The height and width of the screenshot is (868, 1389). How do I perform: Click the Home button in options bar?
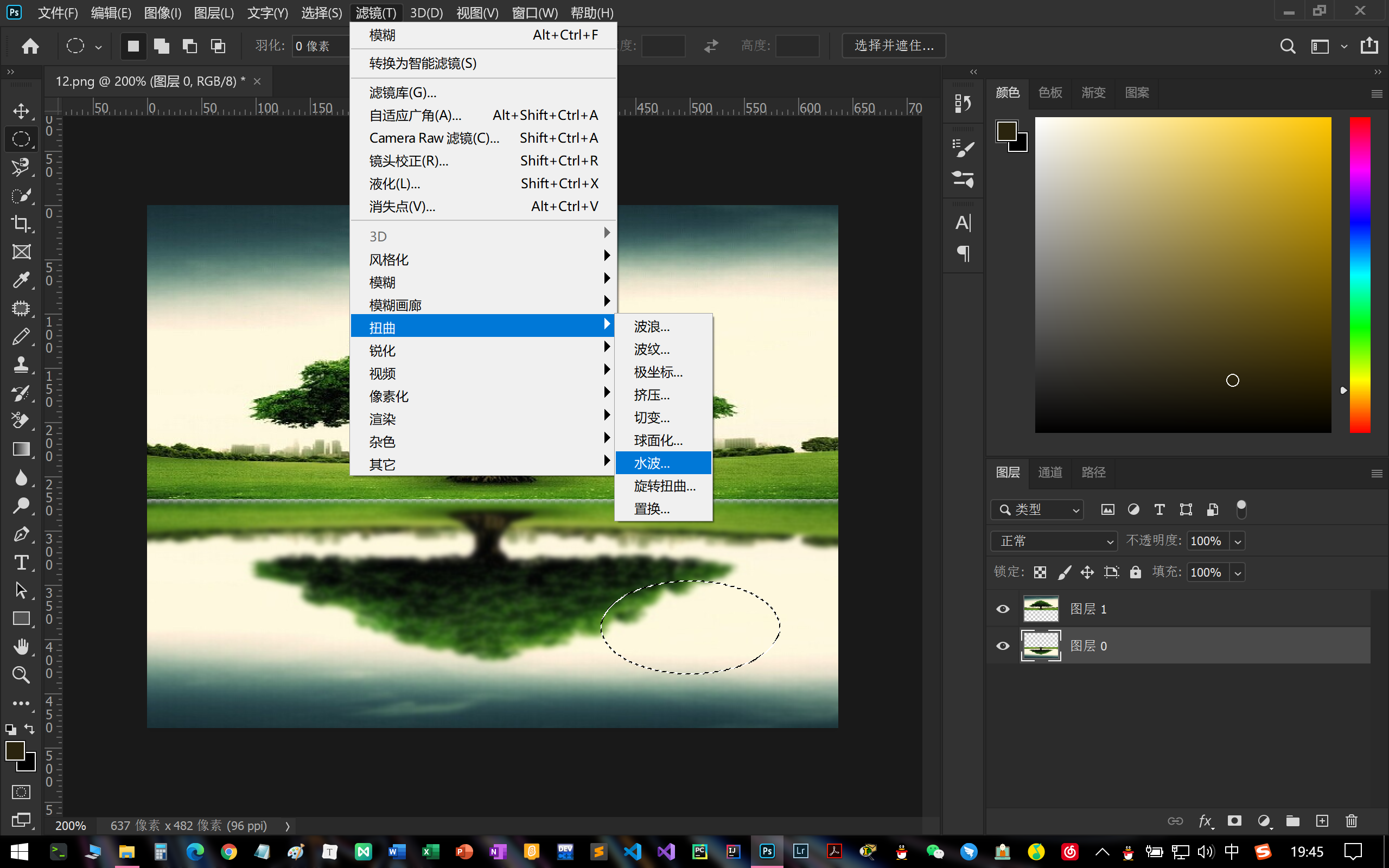[x=30, y=46]
